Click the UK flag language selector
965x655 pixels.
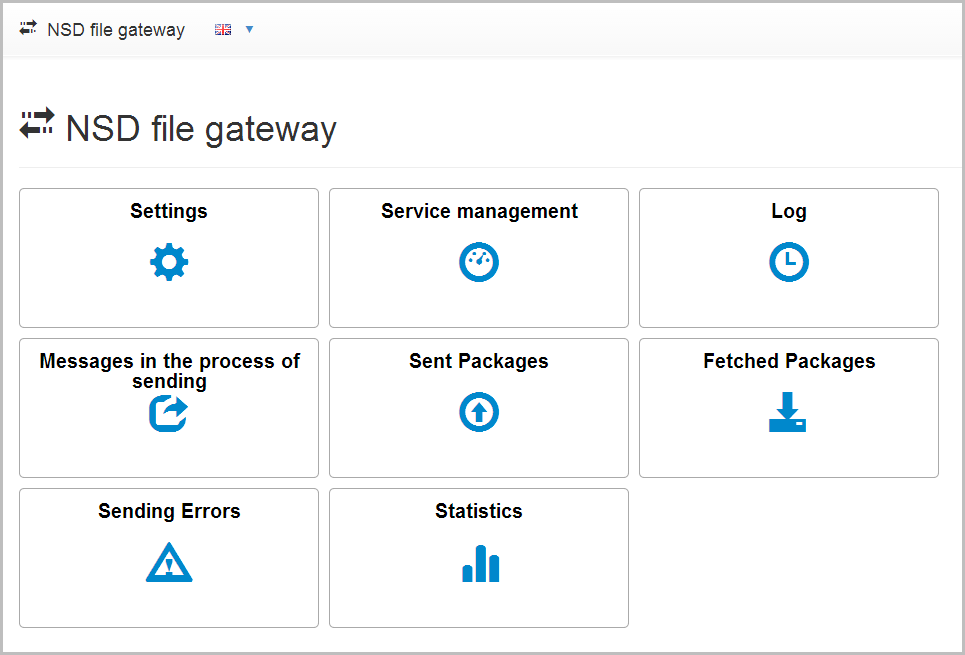(x=223, y=29)
